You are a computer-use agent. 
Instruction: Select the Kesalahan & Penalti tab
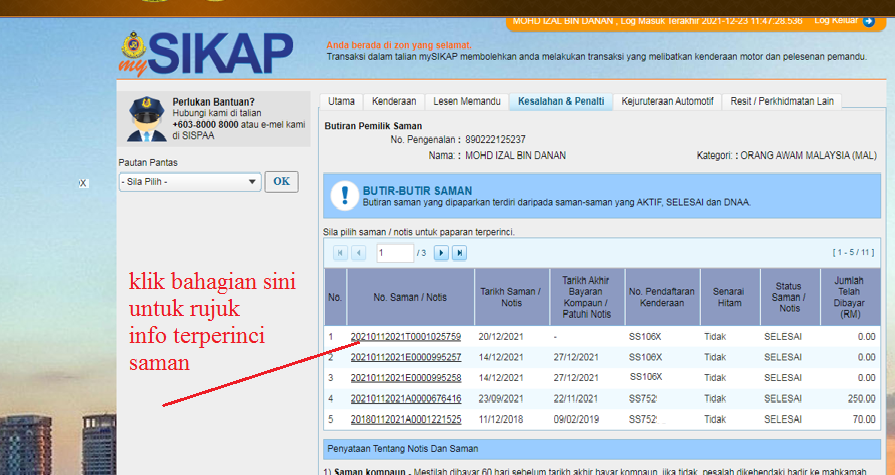[x=561, y=102]
